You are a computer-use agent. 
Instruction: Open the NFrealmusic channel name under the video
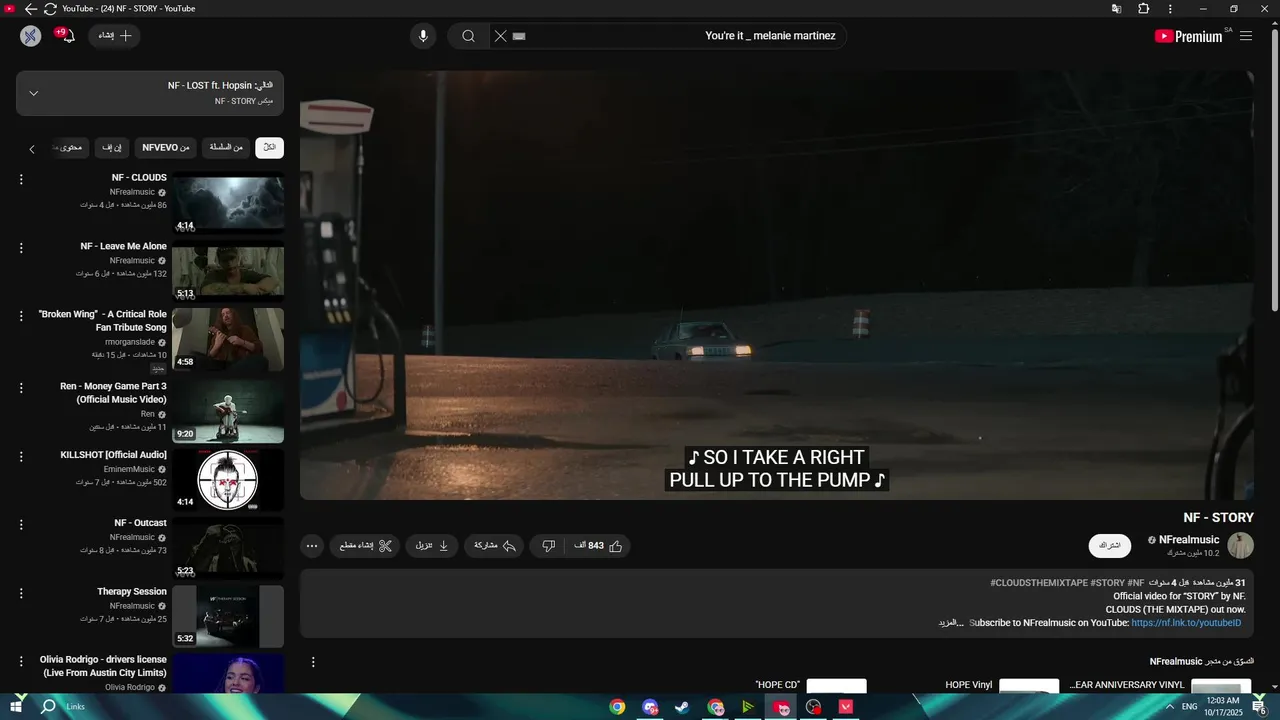click(1189, 540)
